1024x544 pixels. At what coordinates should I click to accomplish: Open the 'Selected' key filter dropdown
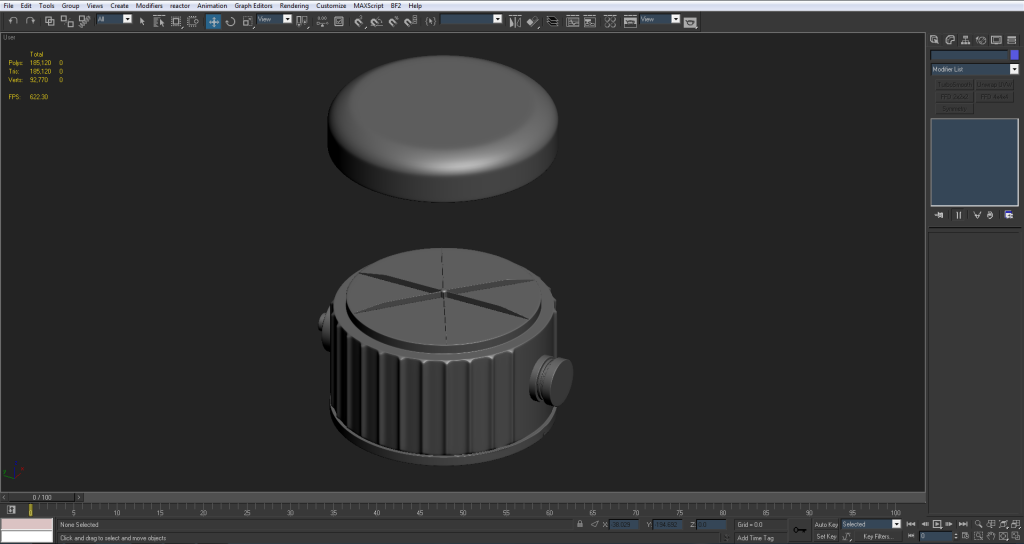896,524
